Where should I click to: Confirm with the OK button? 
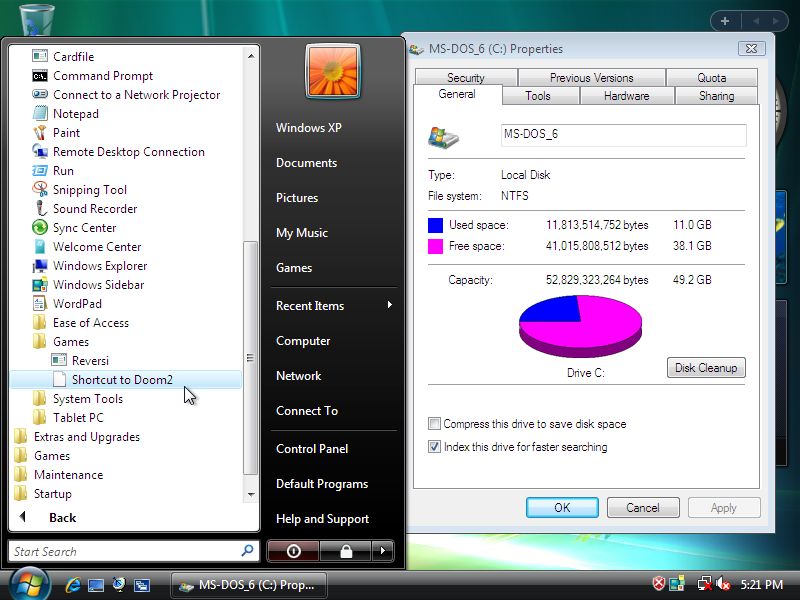(x=562, y=508)
